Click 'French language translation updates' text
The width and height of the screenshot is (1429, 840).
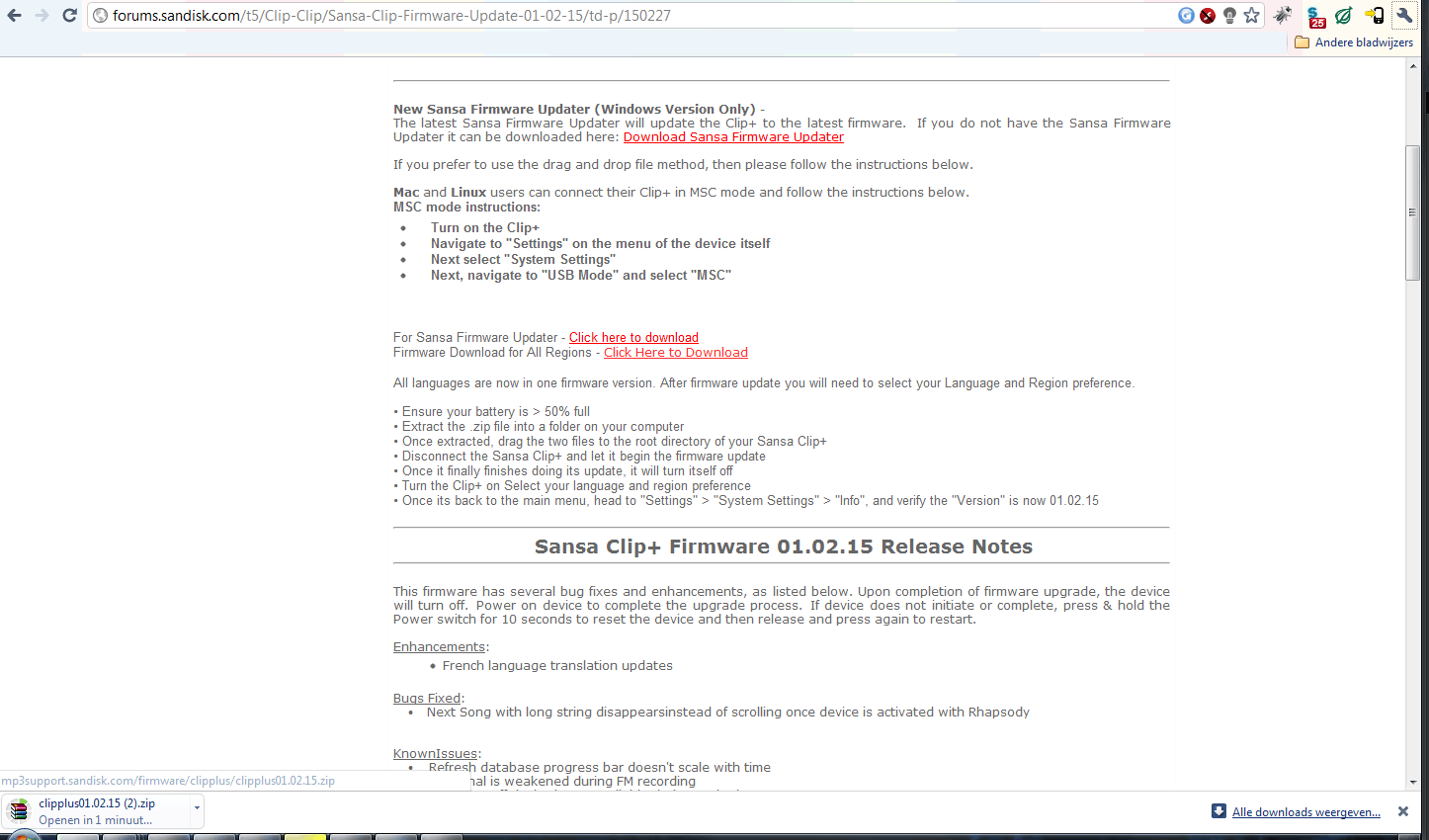point(557,666)
